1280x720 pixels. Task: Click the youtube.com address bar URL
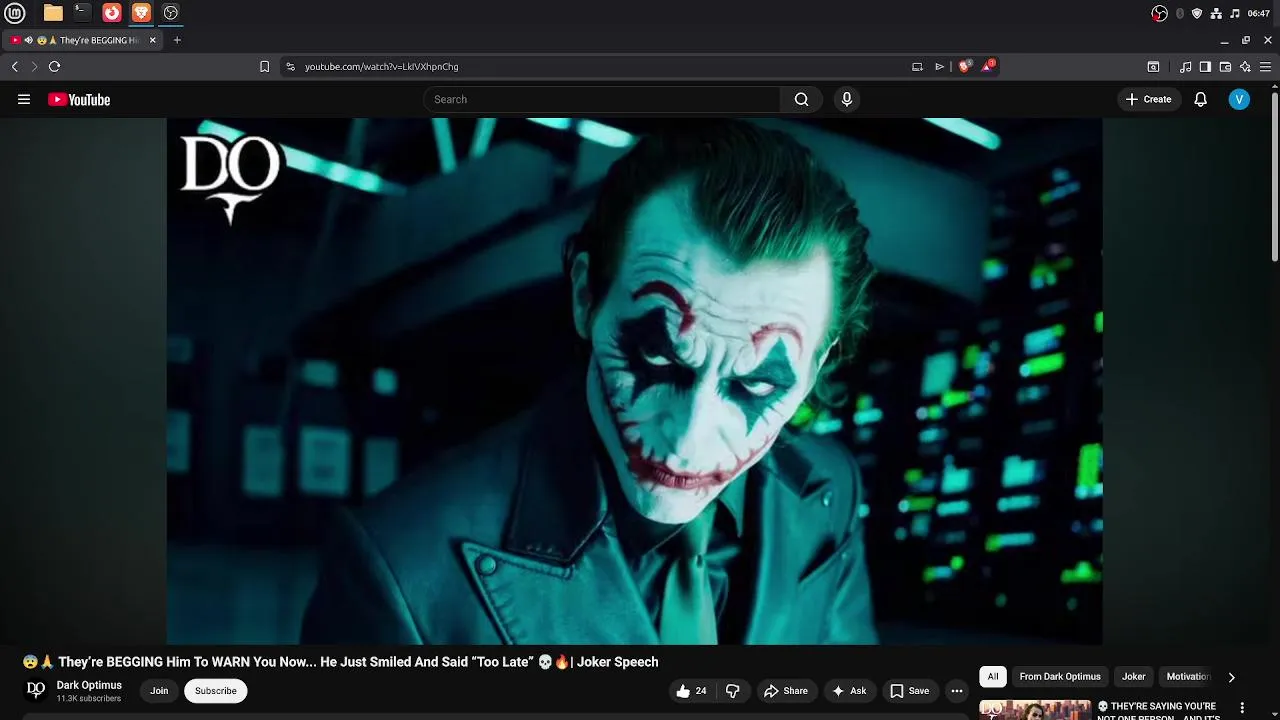pyautogui.click(x=381, y=66)
